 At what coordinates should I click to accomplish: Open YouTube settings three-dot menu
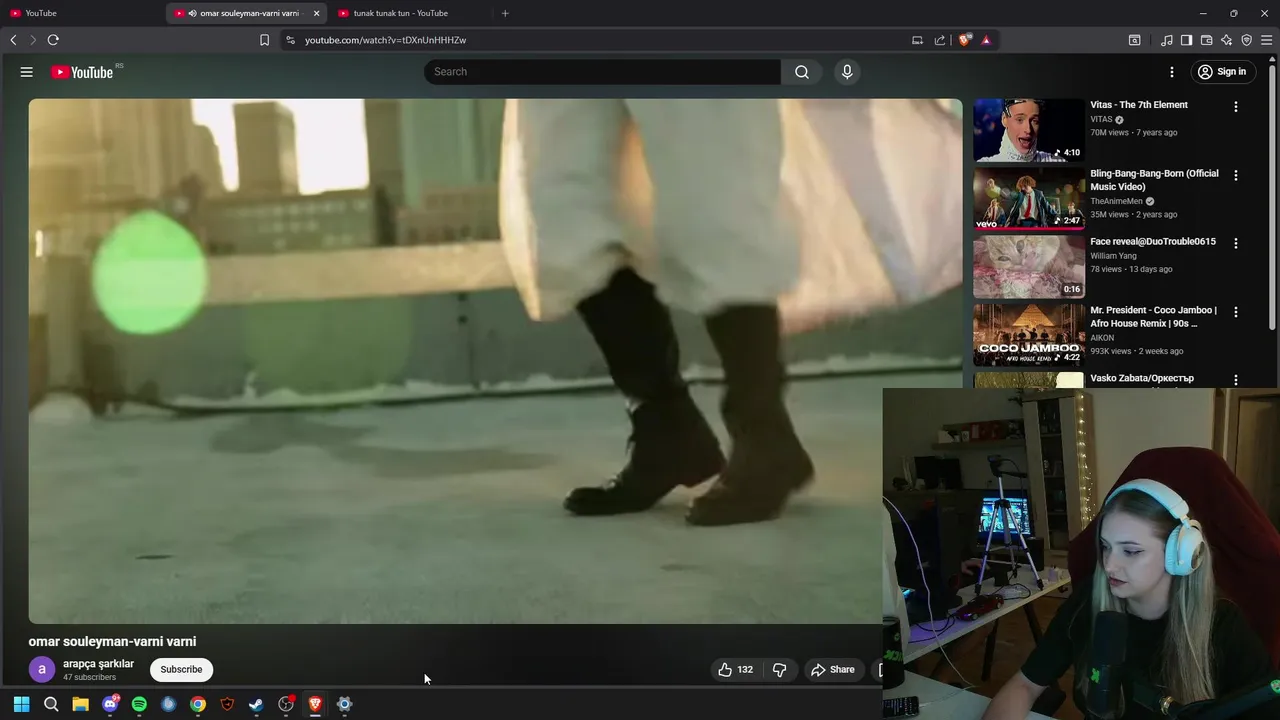[1172, 72]
